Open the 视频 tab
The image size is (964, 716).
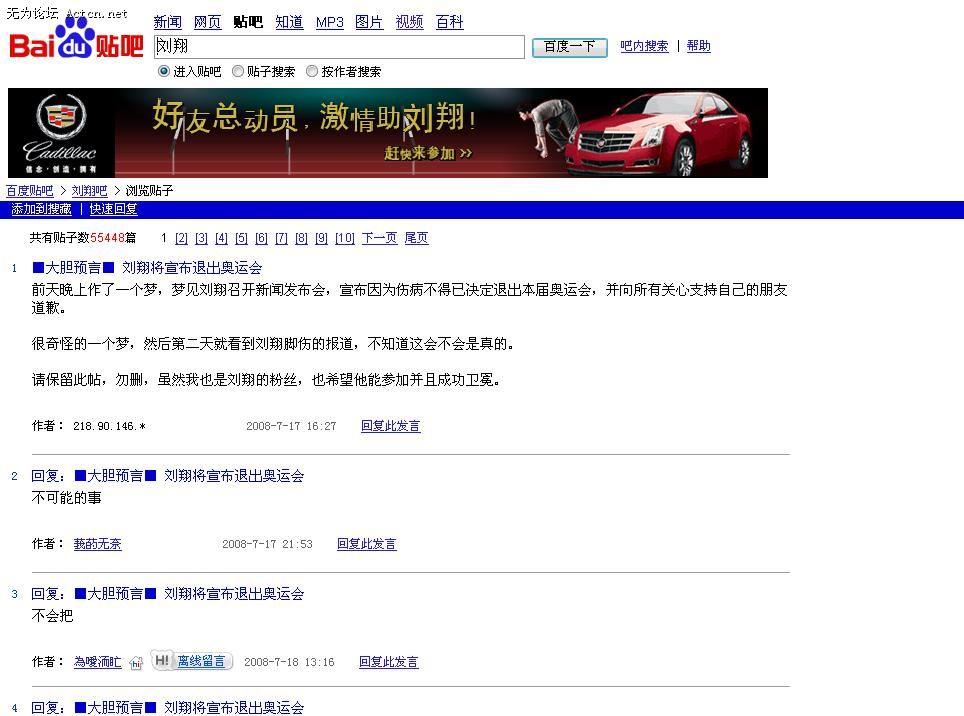[409, 22]
